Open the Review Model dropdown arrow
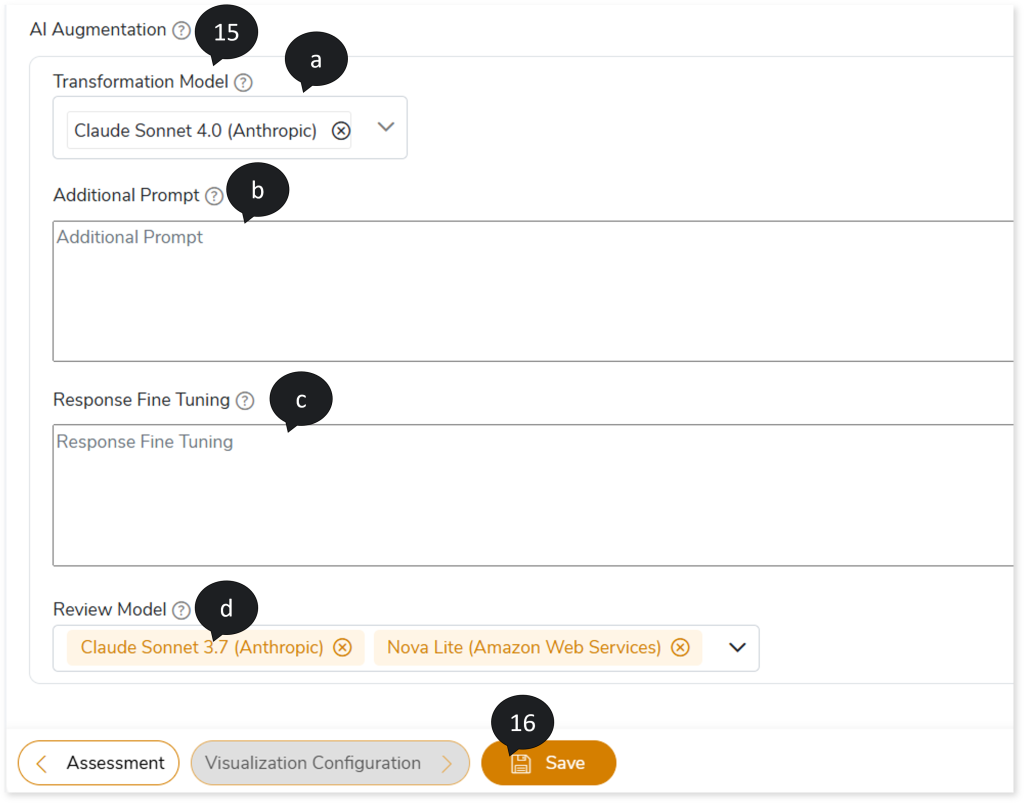 (738, 648)
